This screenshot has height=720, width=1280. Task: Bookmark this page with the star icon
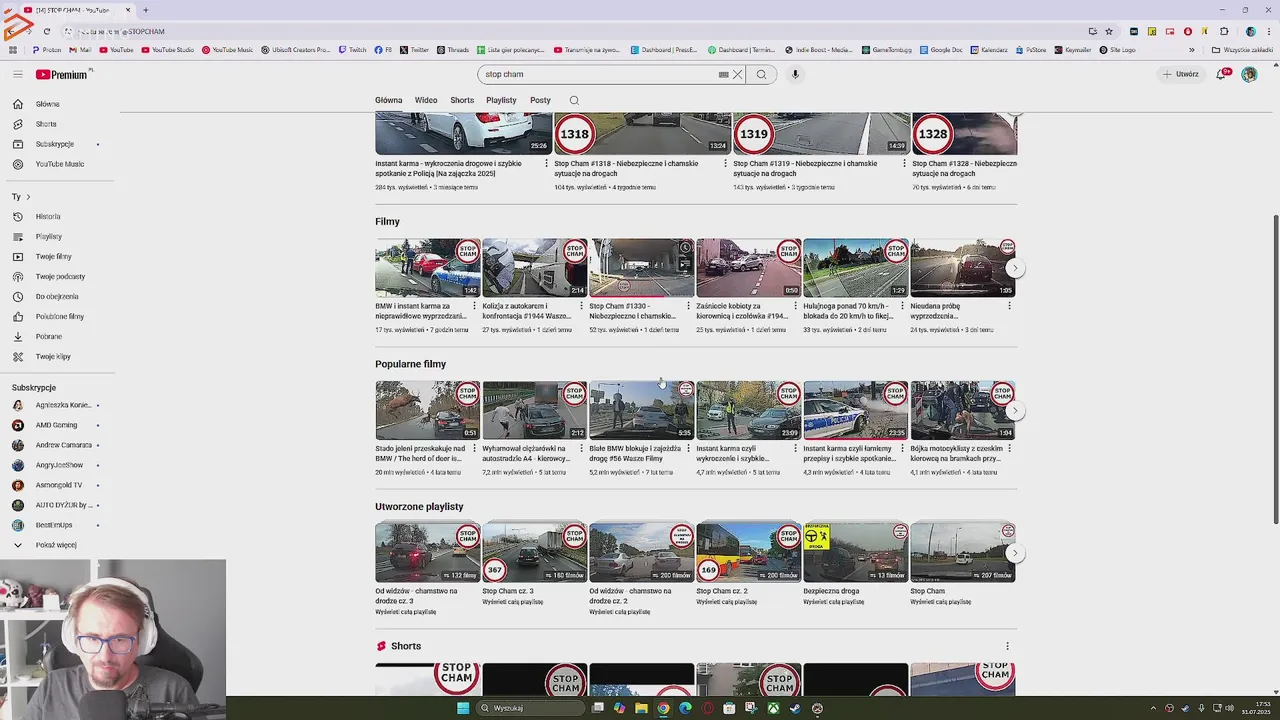1109,31
